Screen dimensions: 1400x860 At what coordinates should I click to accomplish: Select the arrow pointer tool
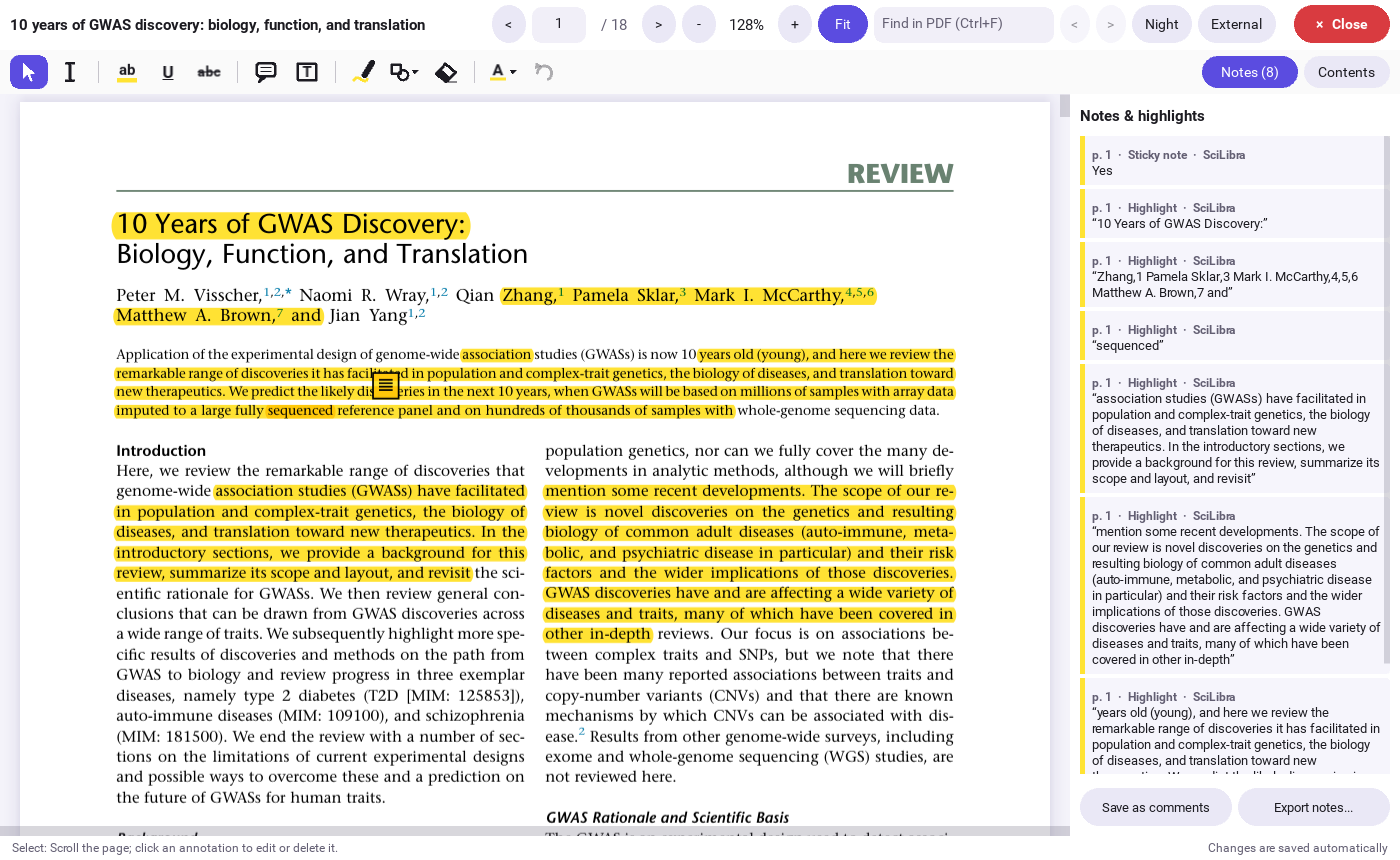[x=29, y=72]
